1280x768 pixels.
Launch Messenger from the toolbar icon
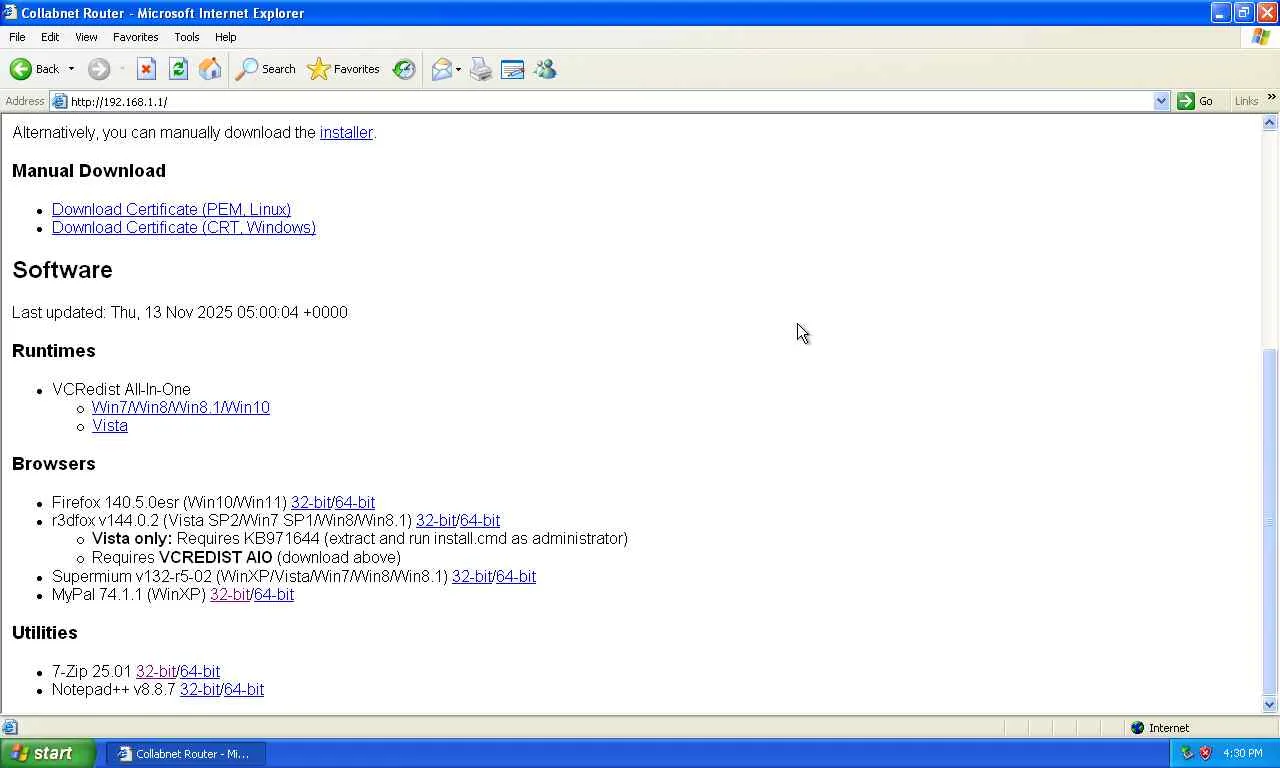pyautogui.click(x=545, y=69)
